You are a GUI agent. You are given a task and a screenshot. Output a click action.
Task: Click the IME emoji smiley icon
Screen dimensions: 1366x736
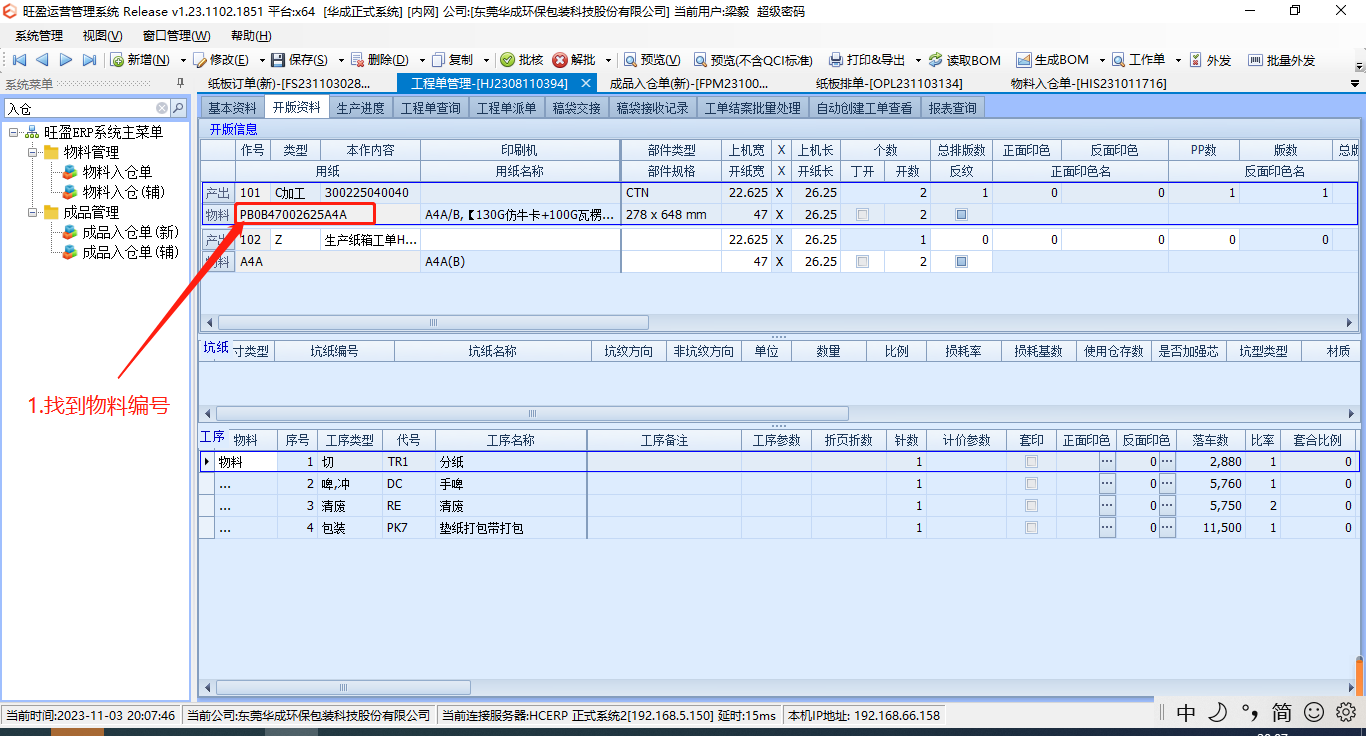click(1314, 712)
